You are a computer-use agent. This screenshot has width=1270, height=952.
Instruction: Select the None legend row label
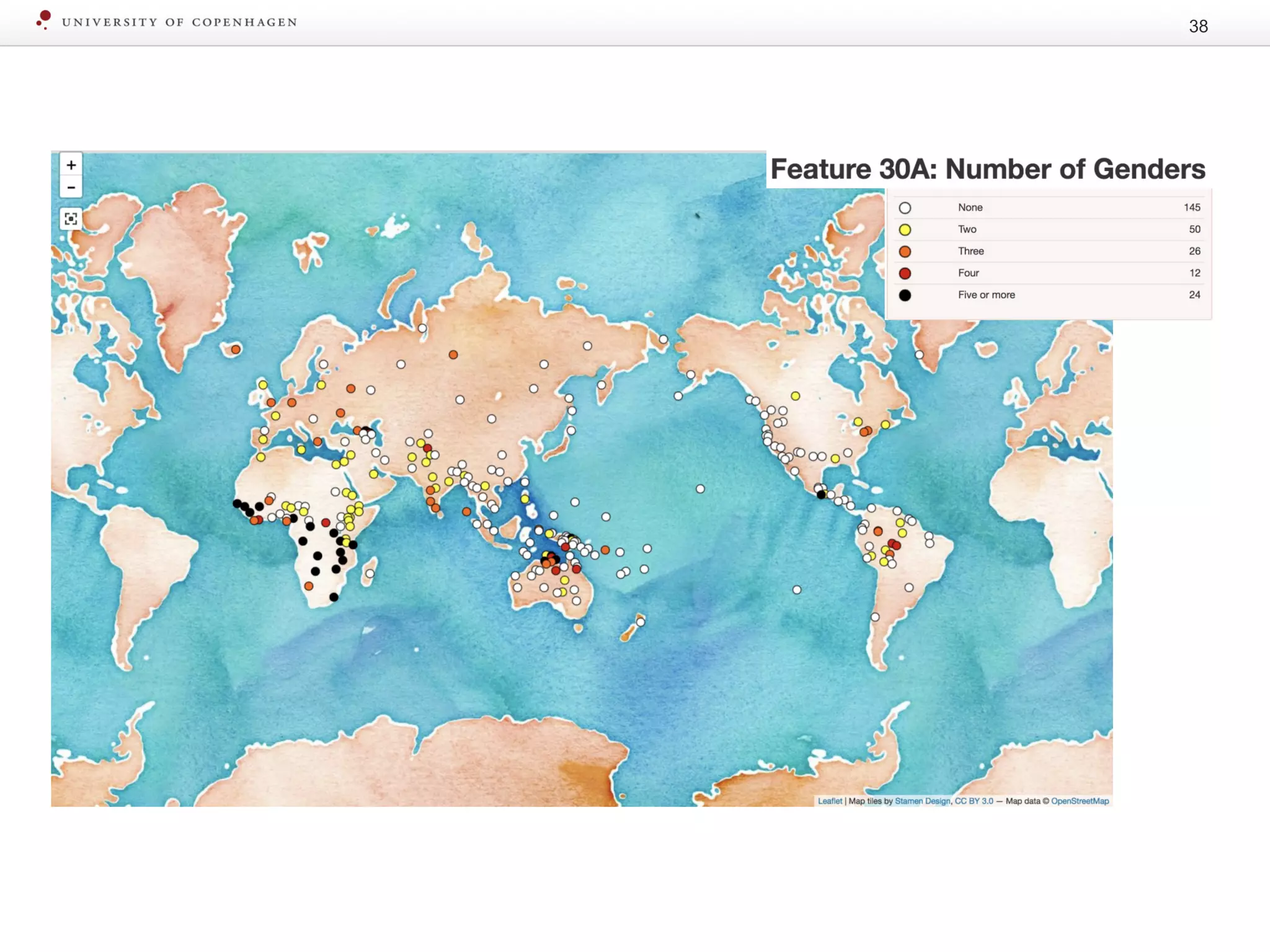click(x=970, y=208)
